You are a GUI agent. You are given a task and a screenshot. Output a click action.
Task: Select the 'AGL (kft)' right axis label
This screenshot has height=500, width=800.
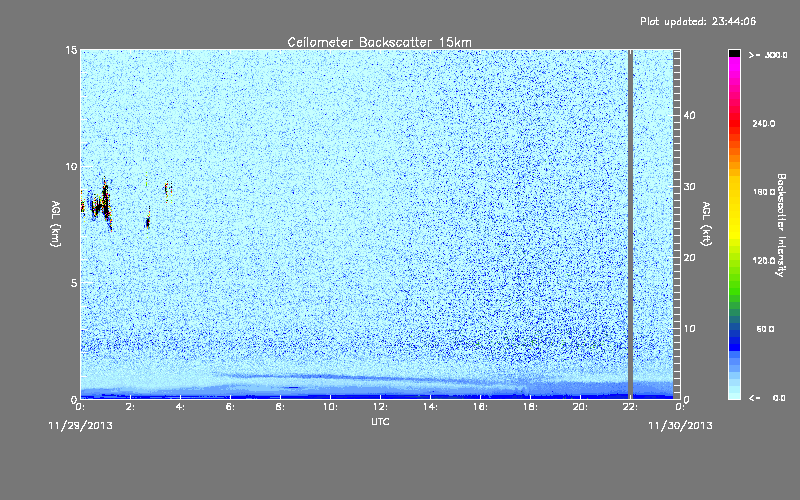(707, 224)
